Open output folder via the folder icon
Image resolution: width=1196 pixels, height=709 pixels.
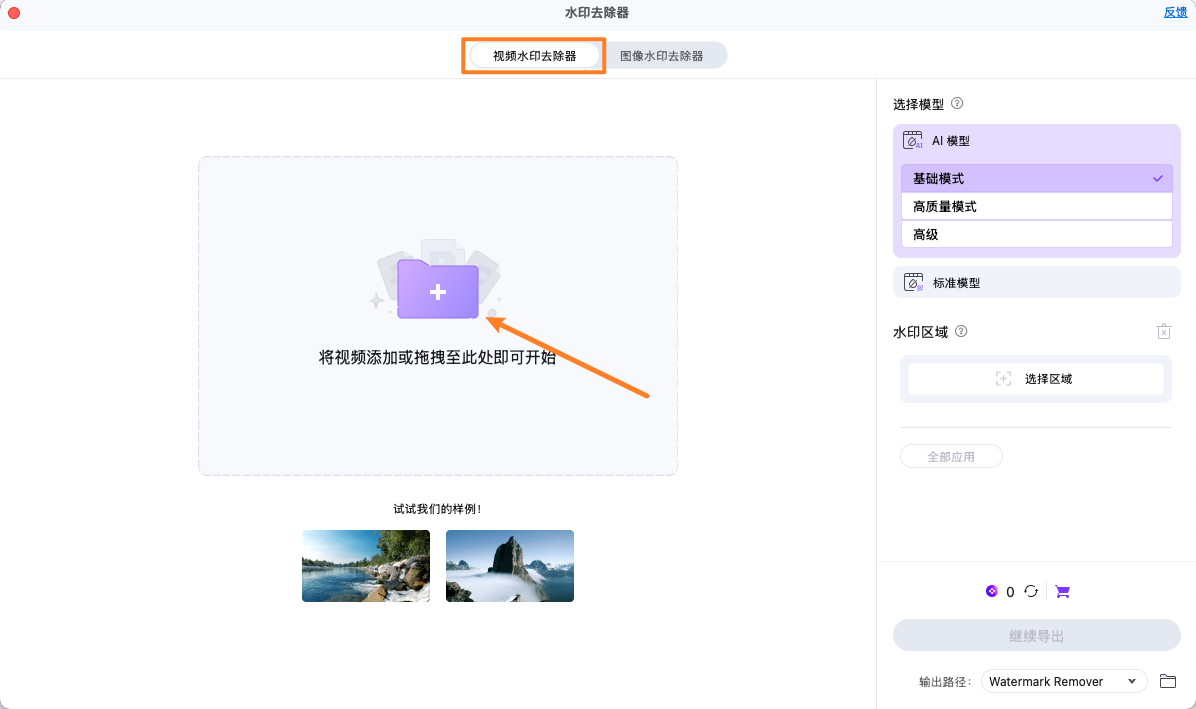(x=1167, y=681)
